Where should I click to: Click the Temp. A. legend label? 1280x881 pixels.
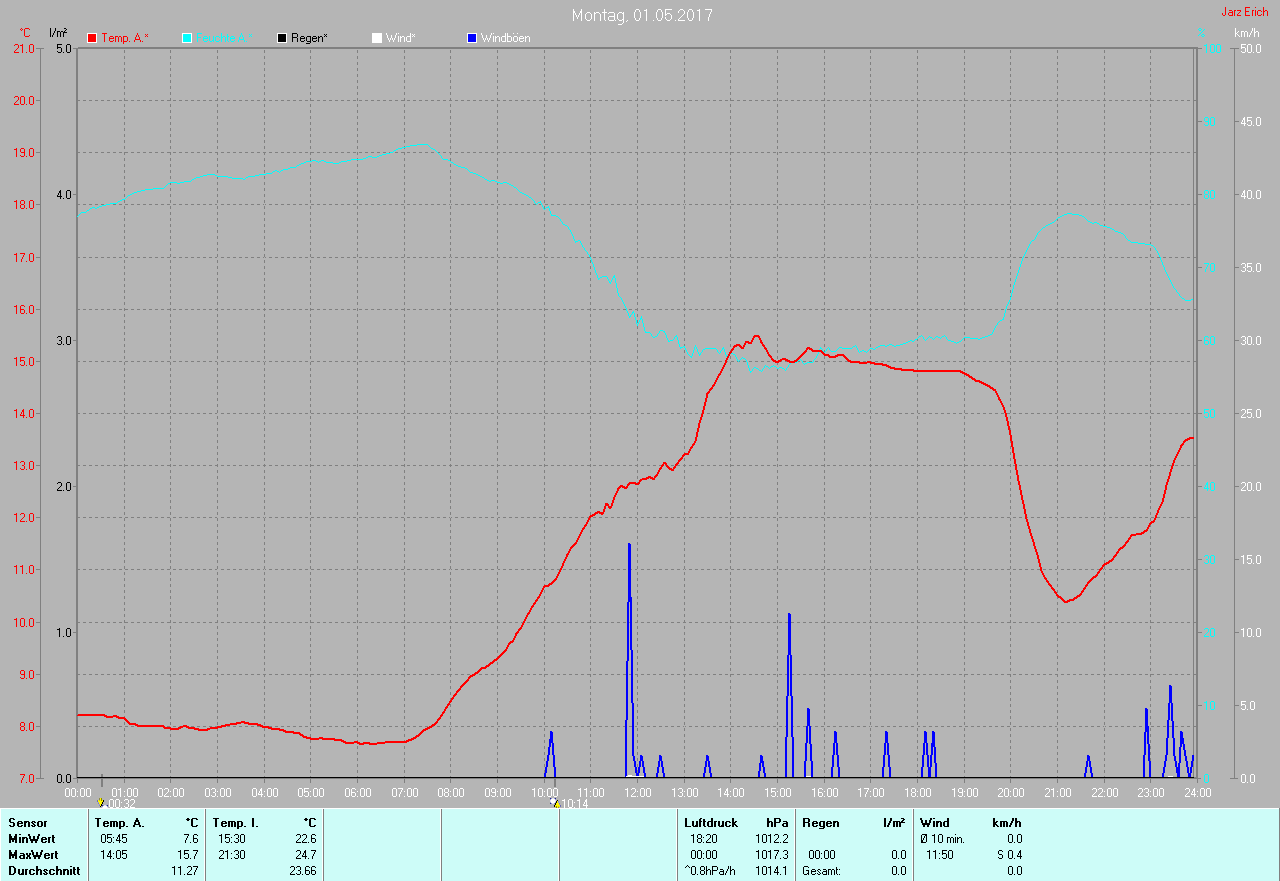coord(124,38)
